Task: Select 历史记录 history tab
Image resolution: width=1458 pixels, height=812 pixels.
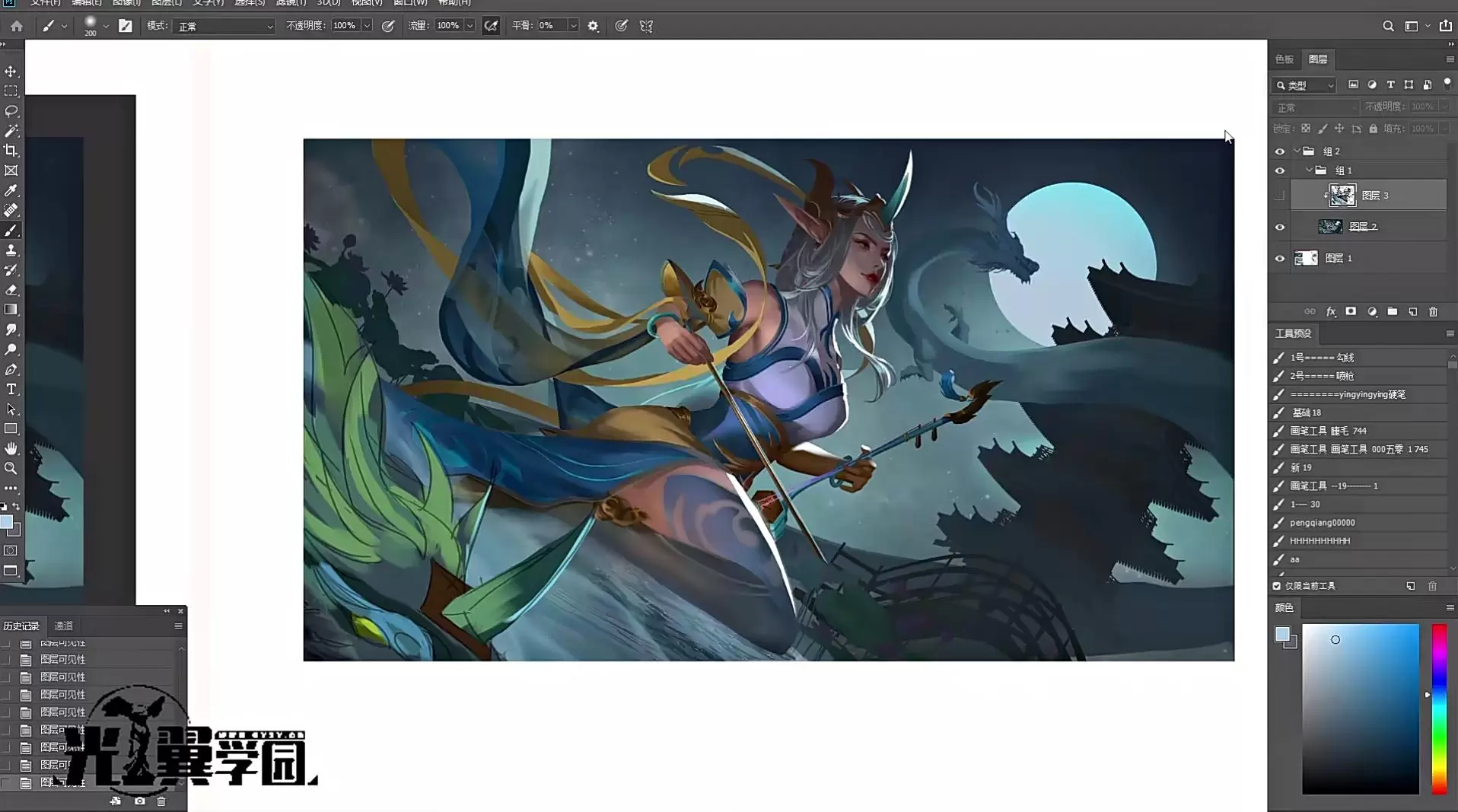Action: pyautogui.click(x=21, y=626)
